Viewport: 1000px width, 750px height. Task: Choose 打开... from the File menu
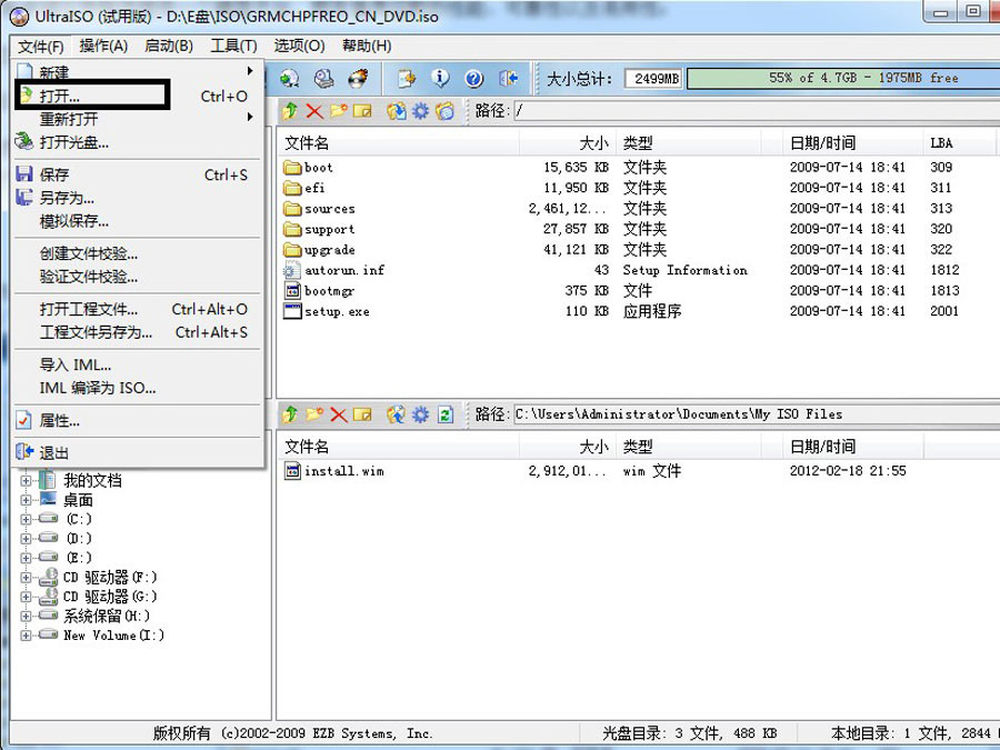[x=60, y=96]
